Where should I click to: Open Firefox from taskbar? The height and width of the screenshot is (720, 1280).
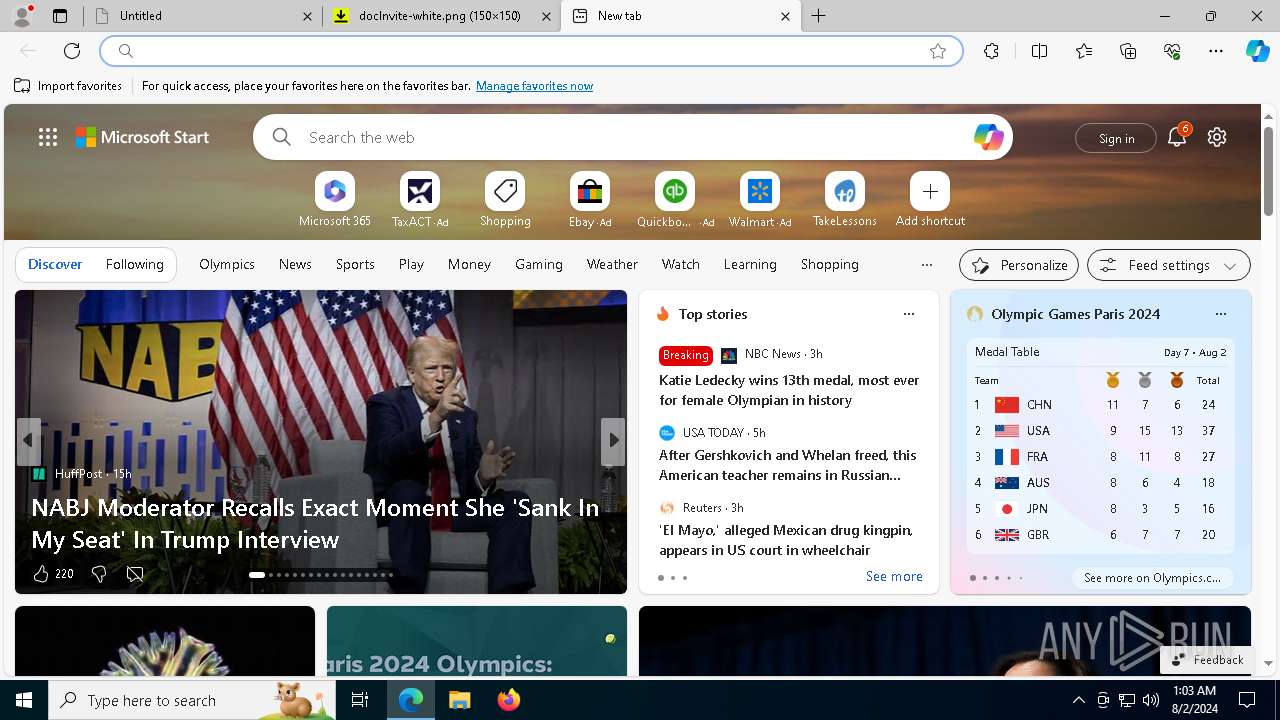(509, 700)
